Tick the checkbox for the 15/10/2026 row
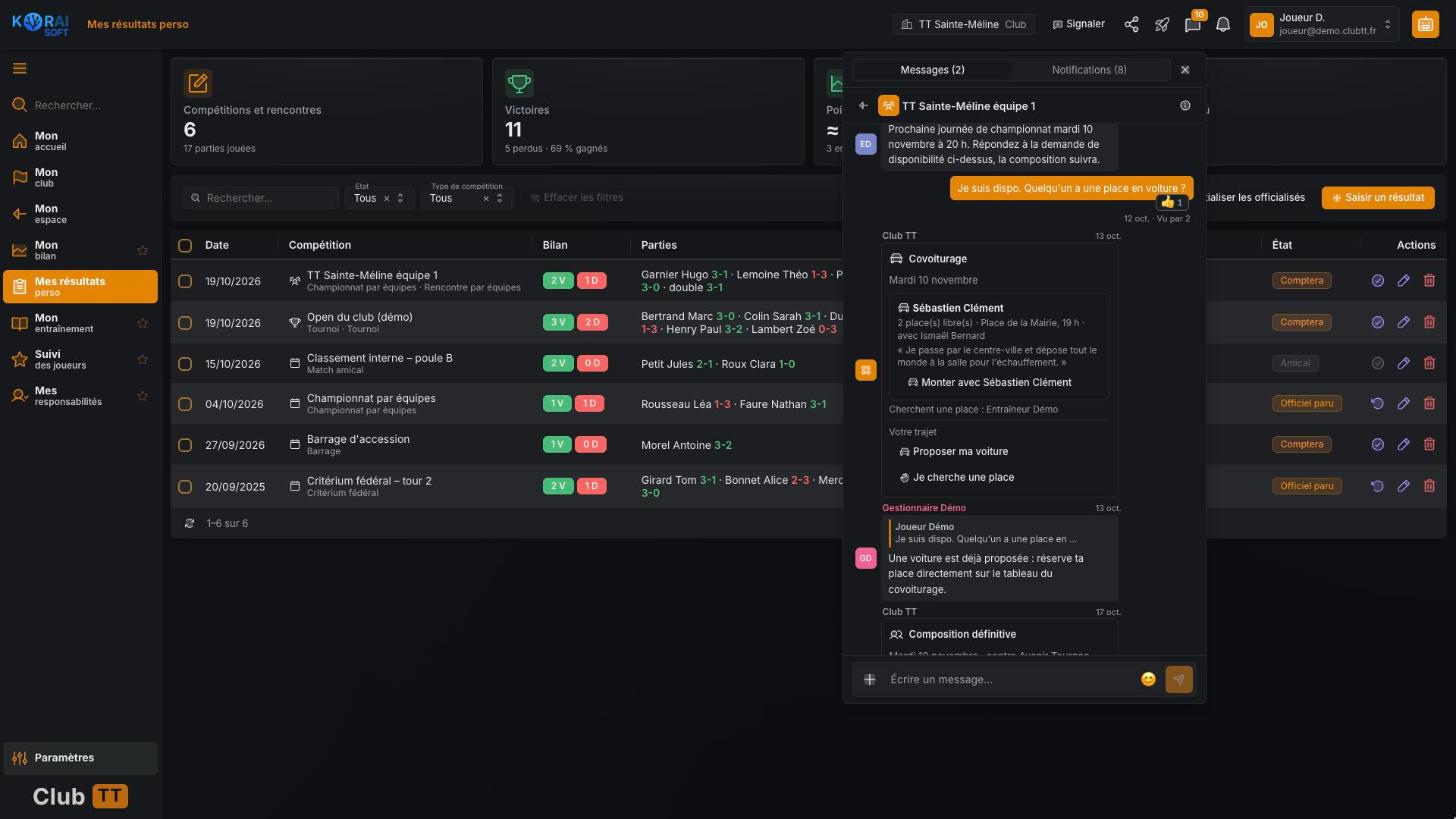 tap(185, 364)
